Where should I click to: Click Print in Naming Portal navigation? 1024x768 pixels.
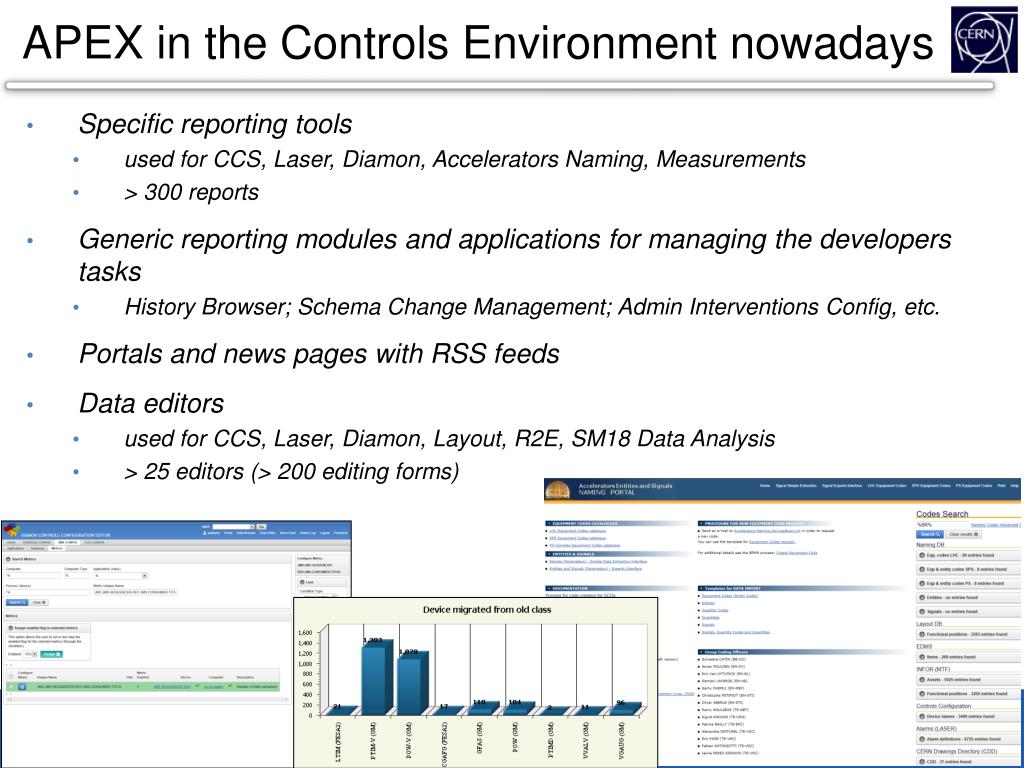1001,486
